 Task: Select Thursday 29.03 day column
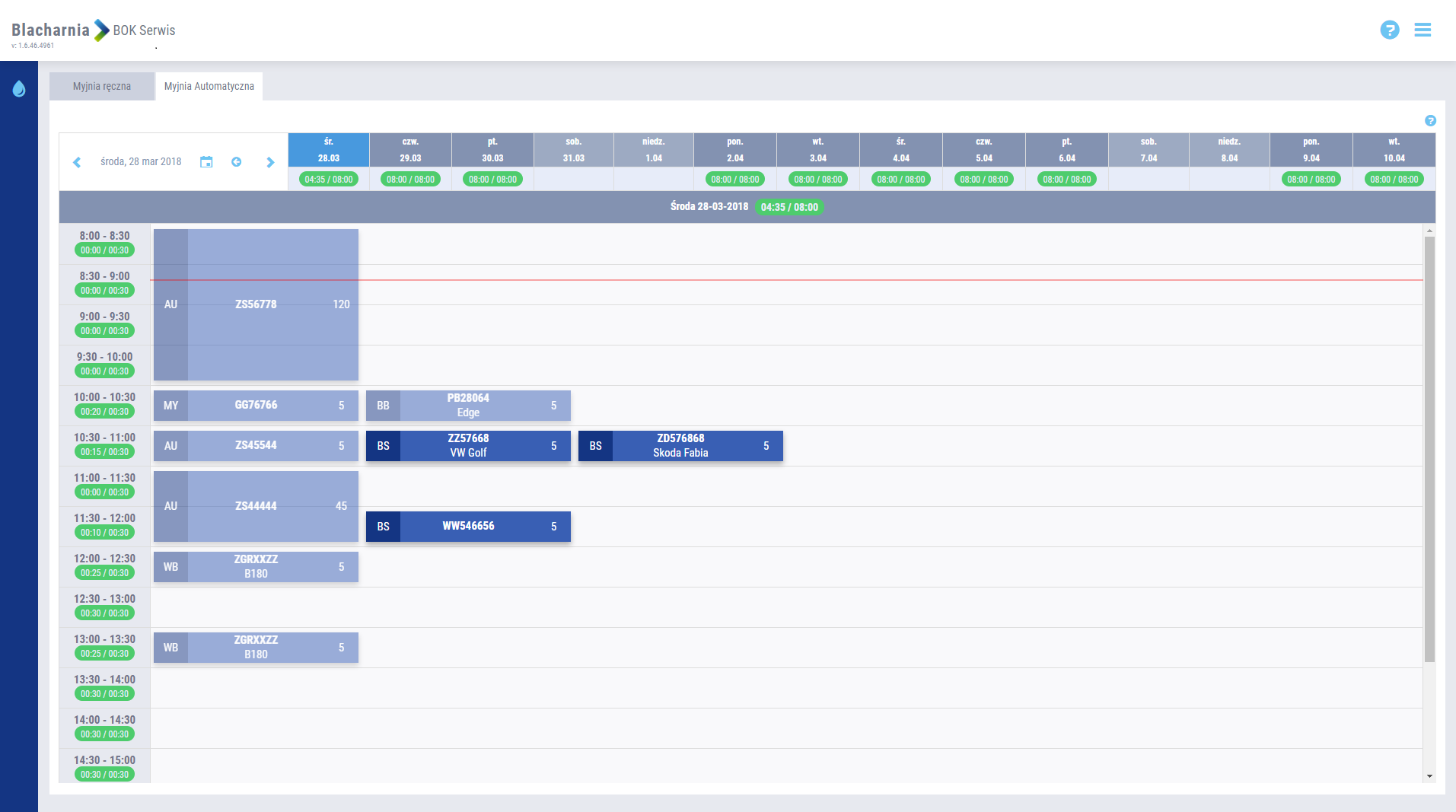pyautogui.click(x=410, y=150)
